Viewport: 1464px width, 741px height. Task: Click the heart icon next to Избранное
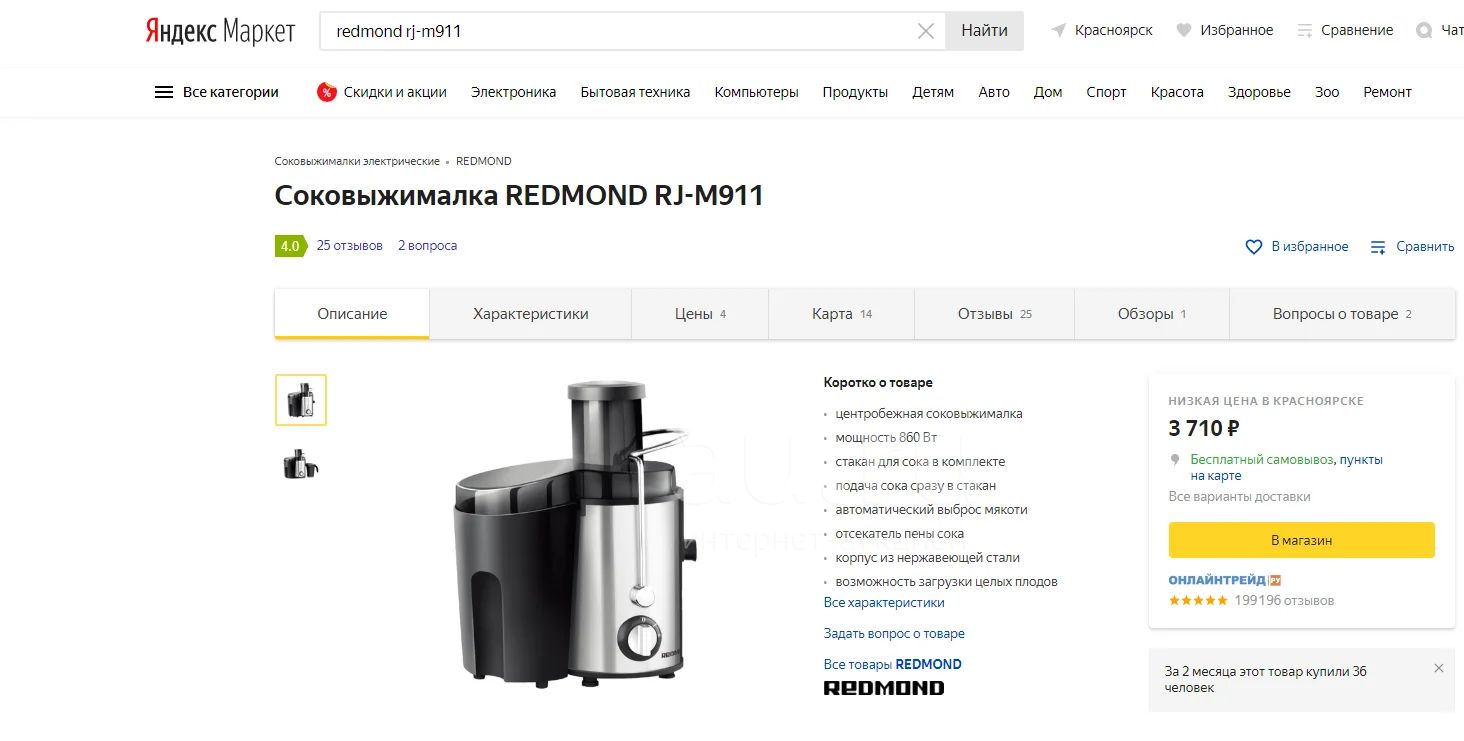[x=1184, y=31]
